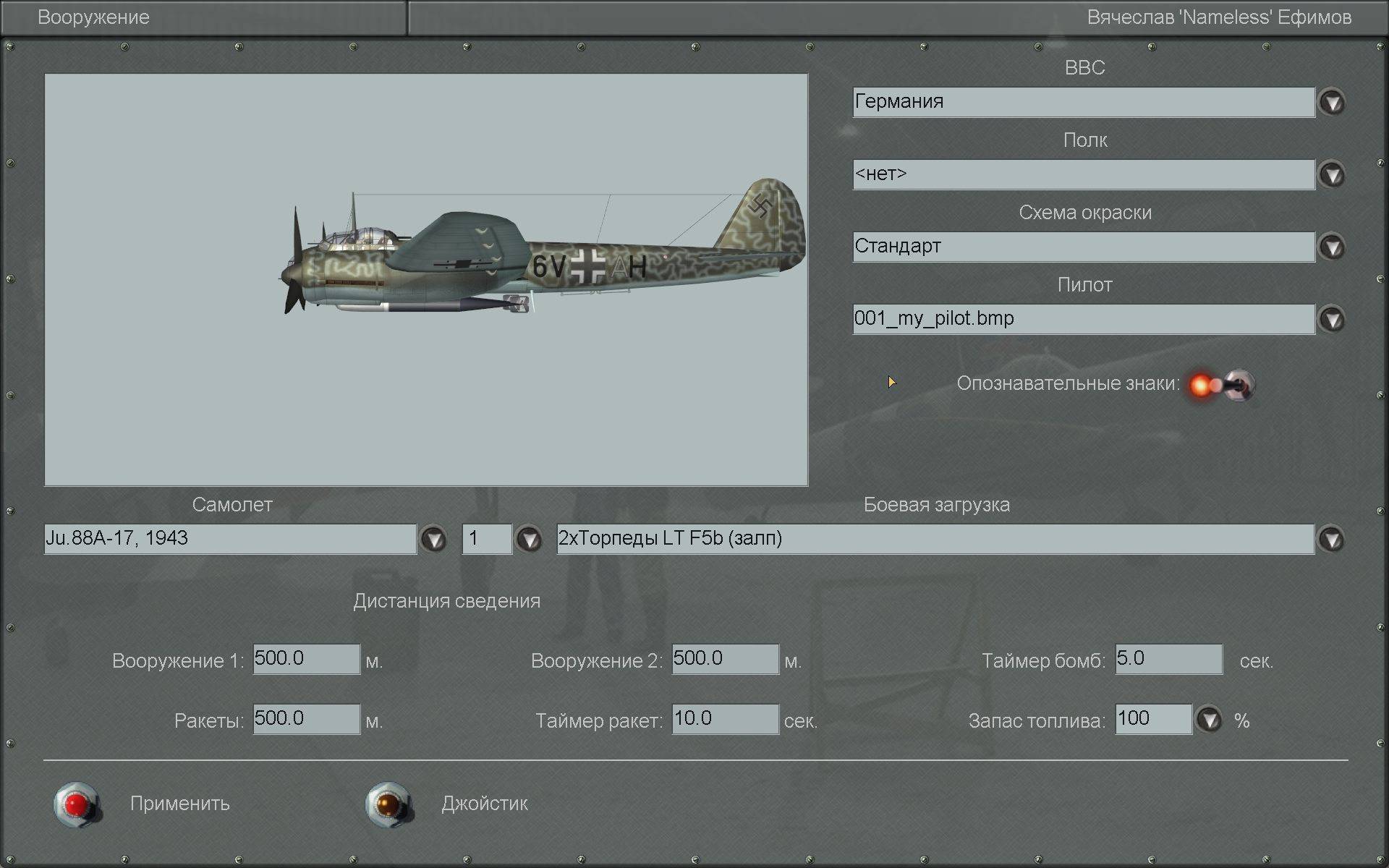Expand the Пилот dropdown arrow

click(1332, 319)
